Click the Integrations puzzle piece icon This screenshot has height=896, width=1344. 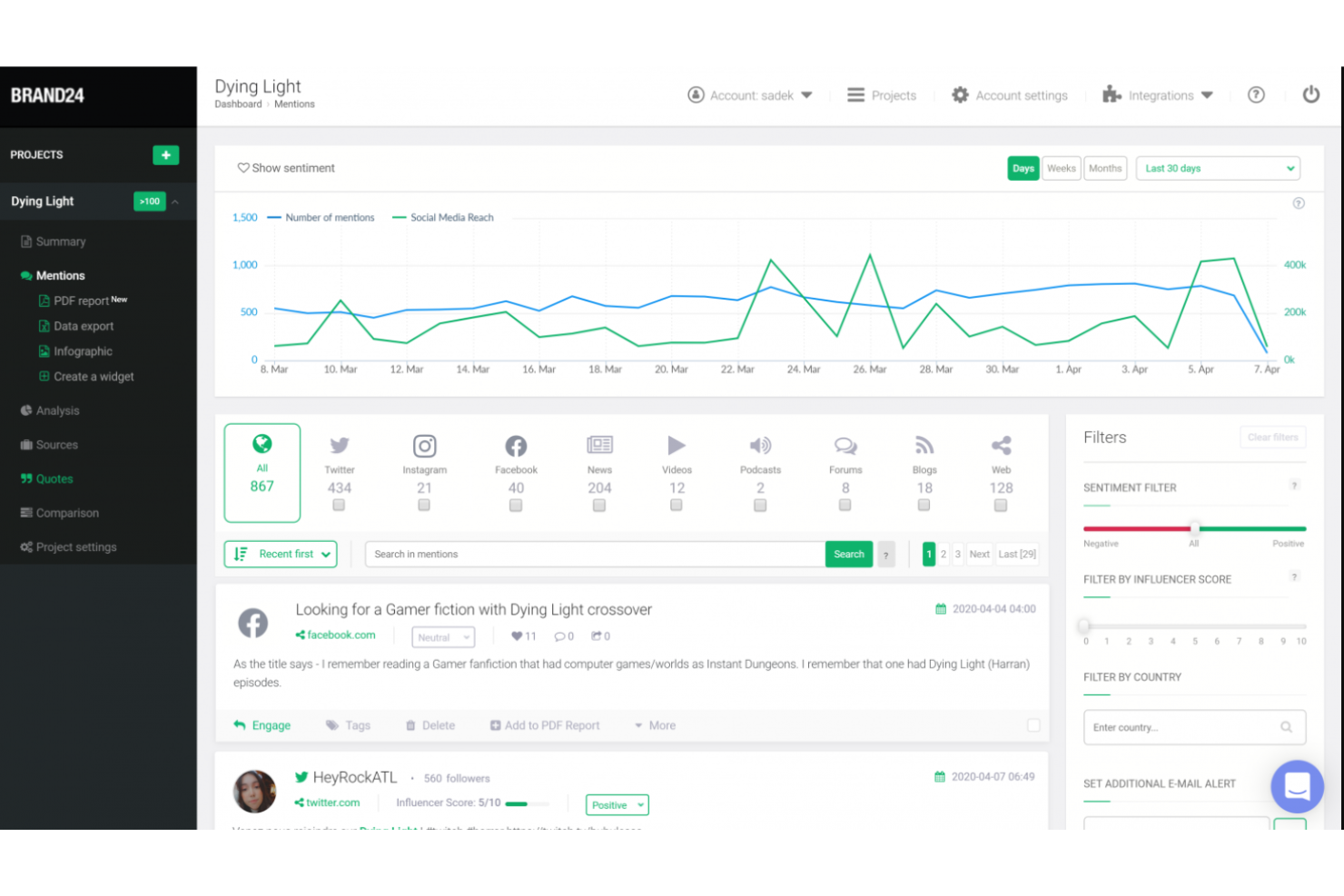pyautogui.click(x=1112, y=94)
